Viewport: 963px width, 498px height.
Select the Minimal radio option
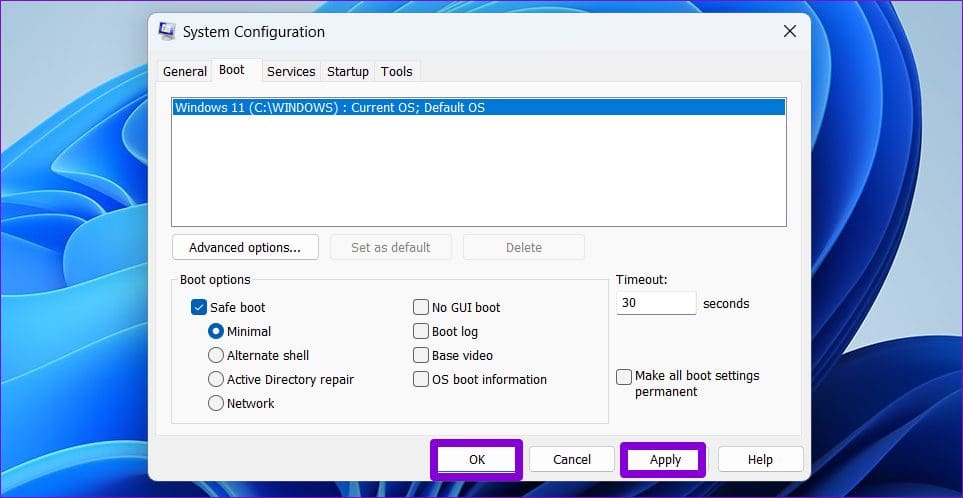click(216, 332)
